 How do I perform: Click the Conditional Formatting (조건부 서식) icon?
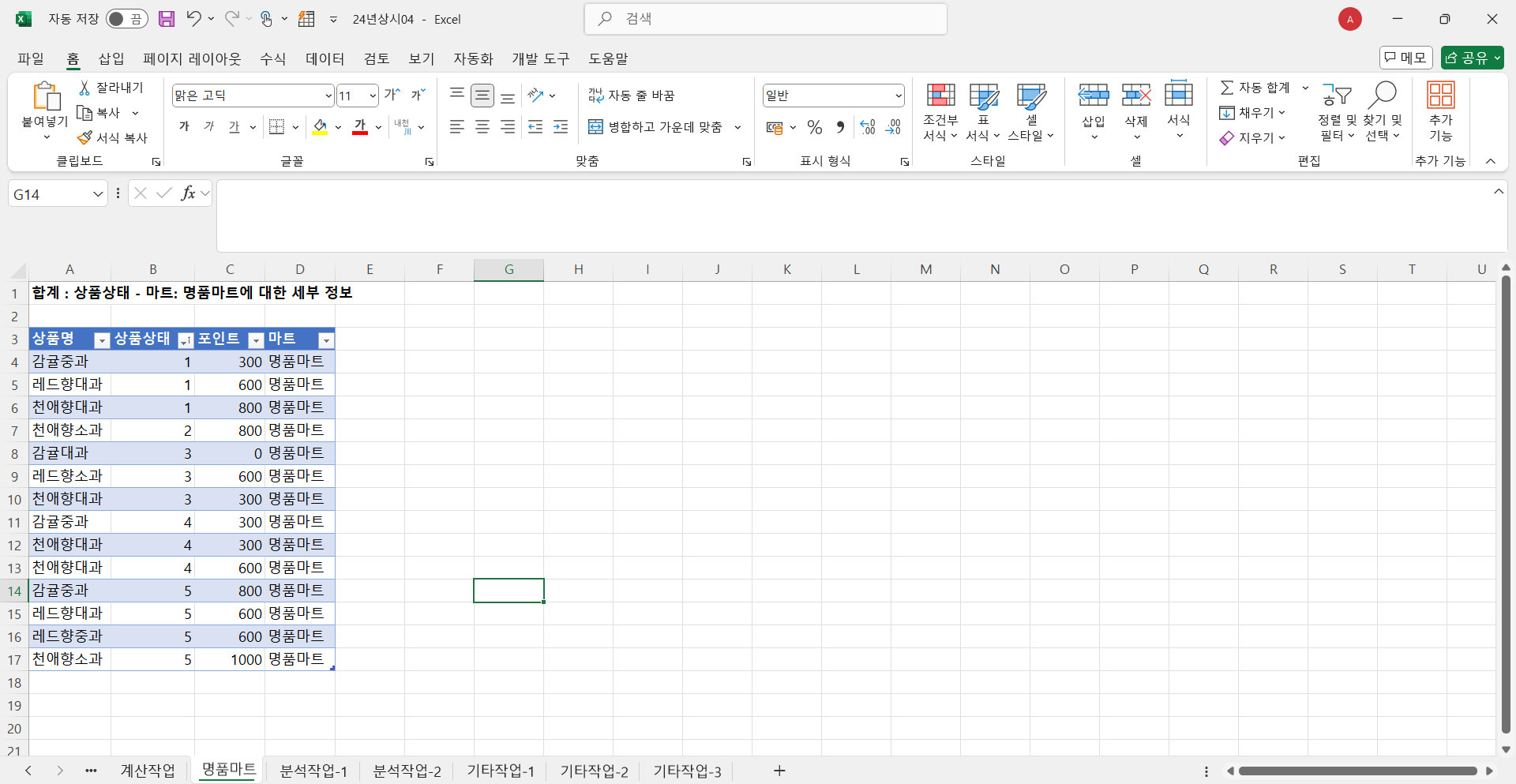pyautogui.click(x=940, y=96)
